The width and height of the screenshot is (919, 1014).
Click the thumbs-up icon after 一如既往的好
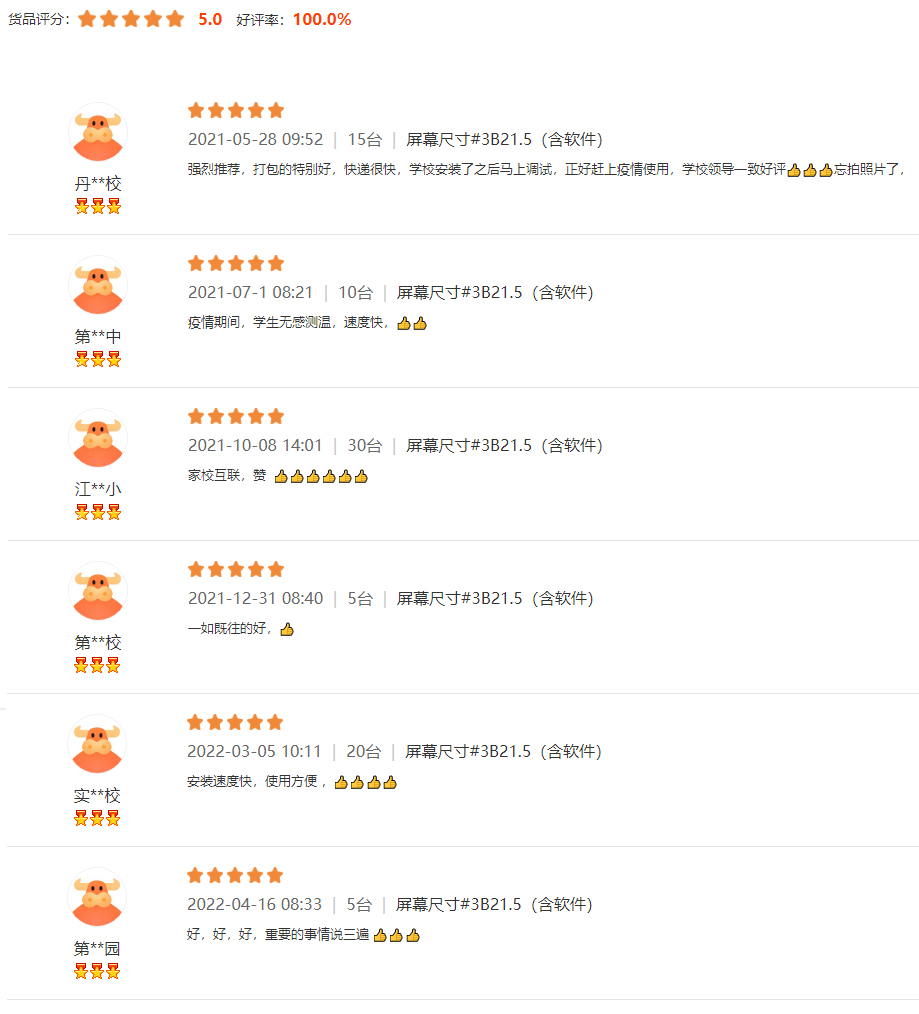coord(287,630)
